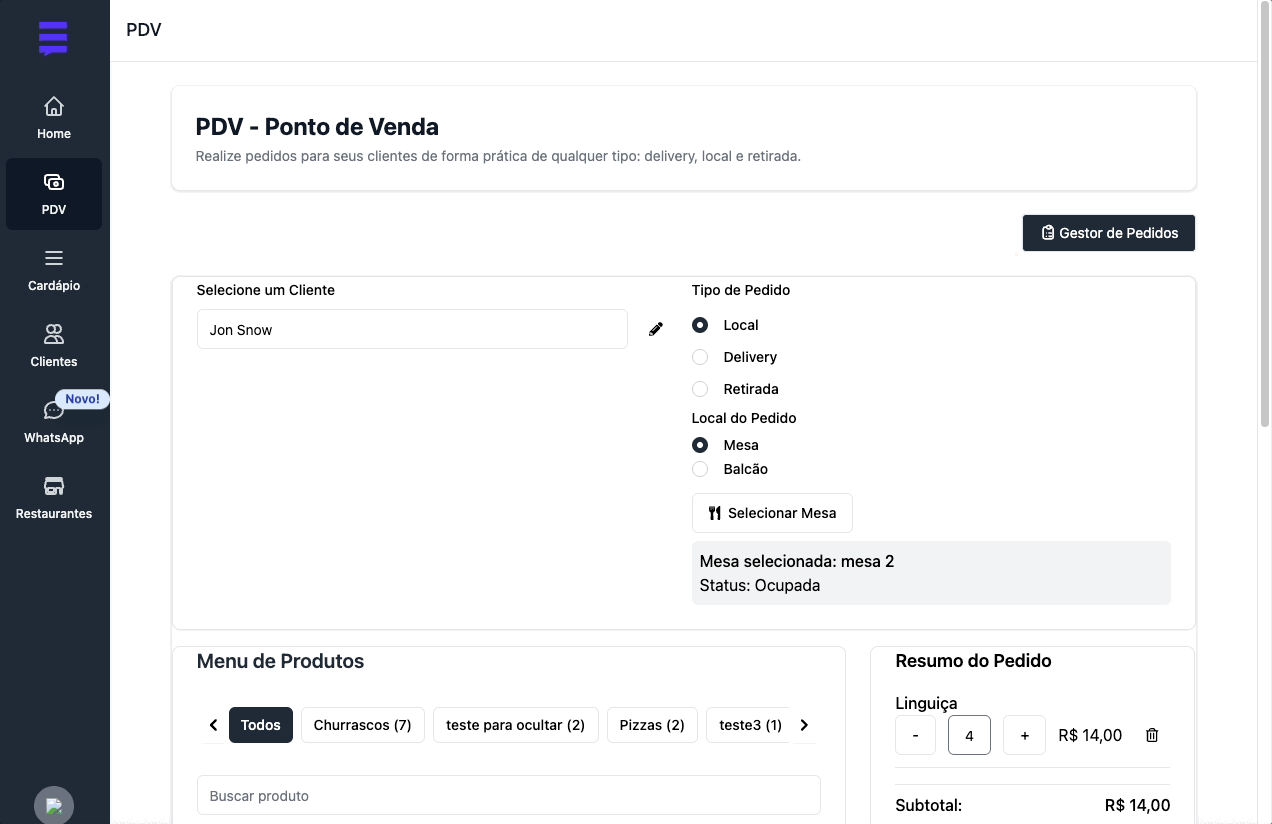Viewport: 1272px width, 824px height.
Task: Click the pencil icon to edit client
Action: [656, 329]
